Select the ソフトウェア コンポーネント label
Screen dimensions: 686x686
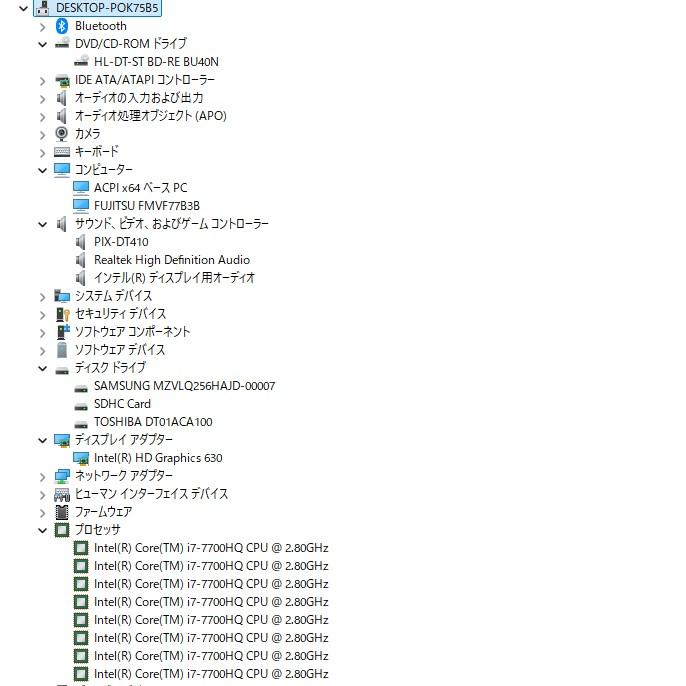(x=133, y=332)
